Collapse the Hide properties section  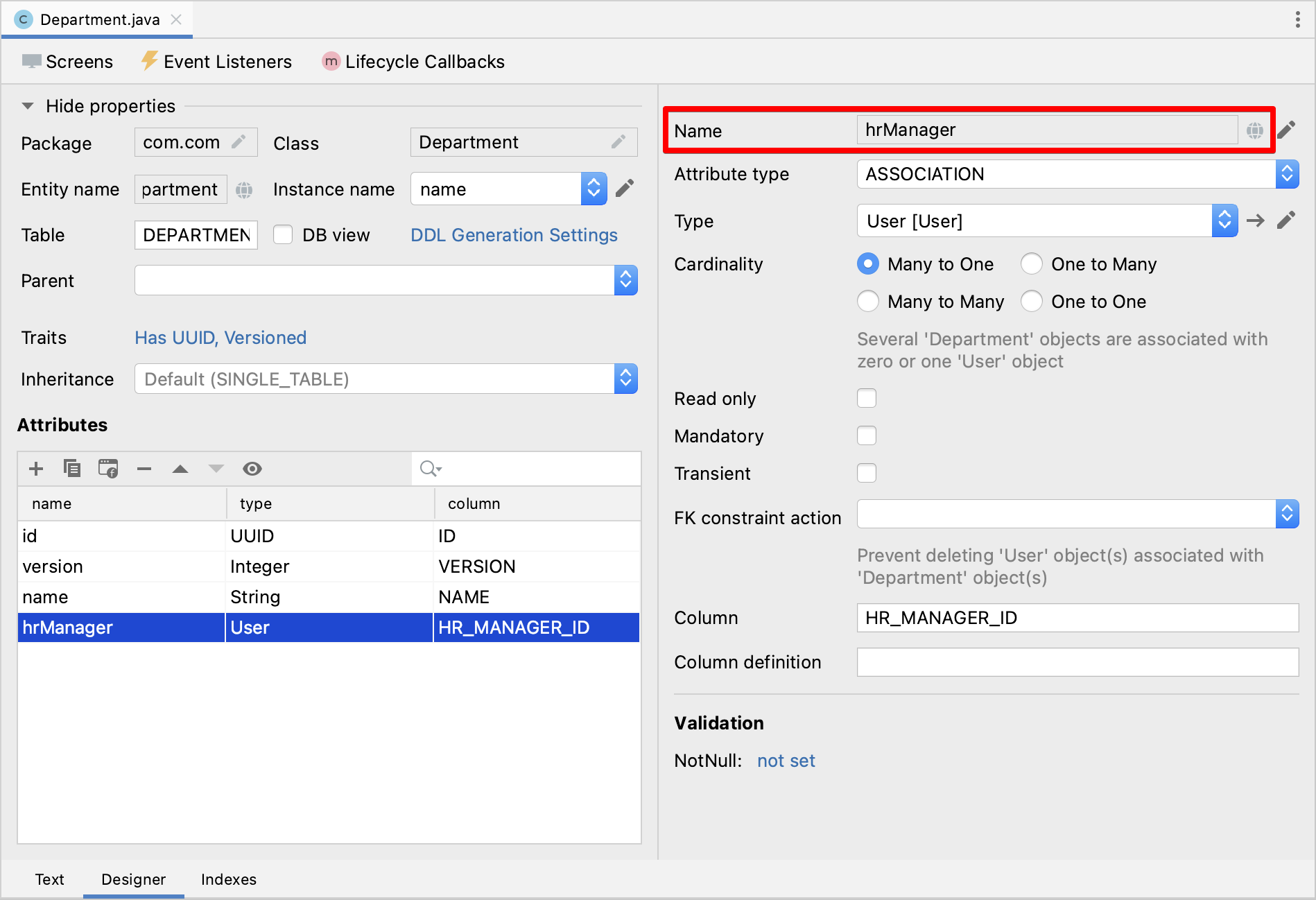(28, 106)
